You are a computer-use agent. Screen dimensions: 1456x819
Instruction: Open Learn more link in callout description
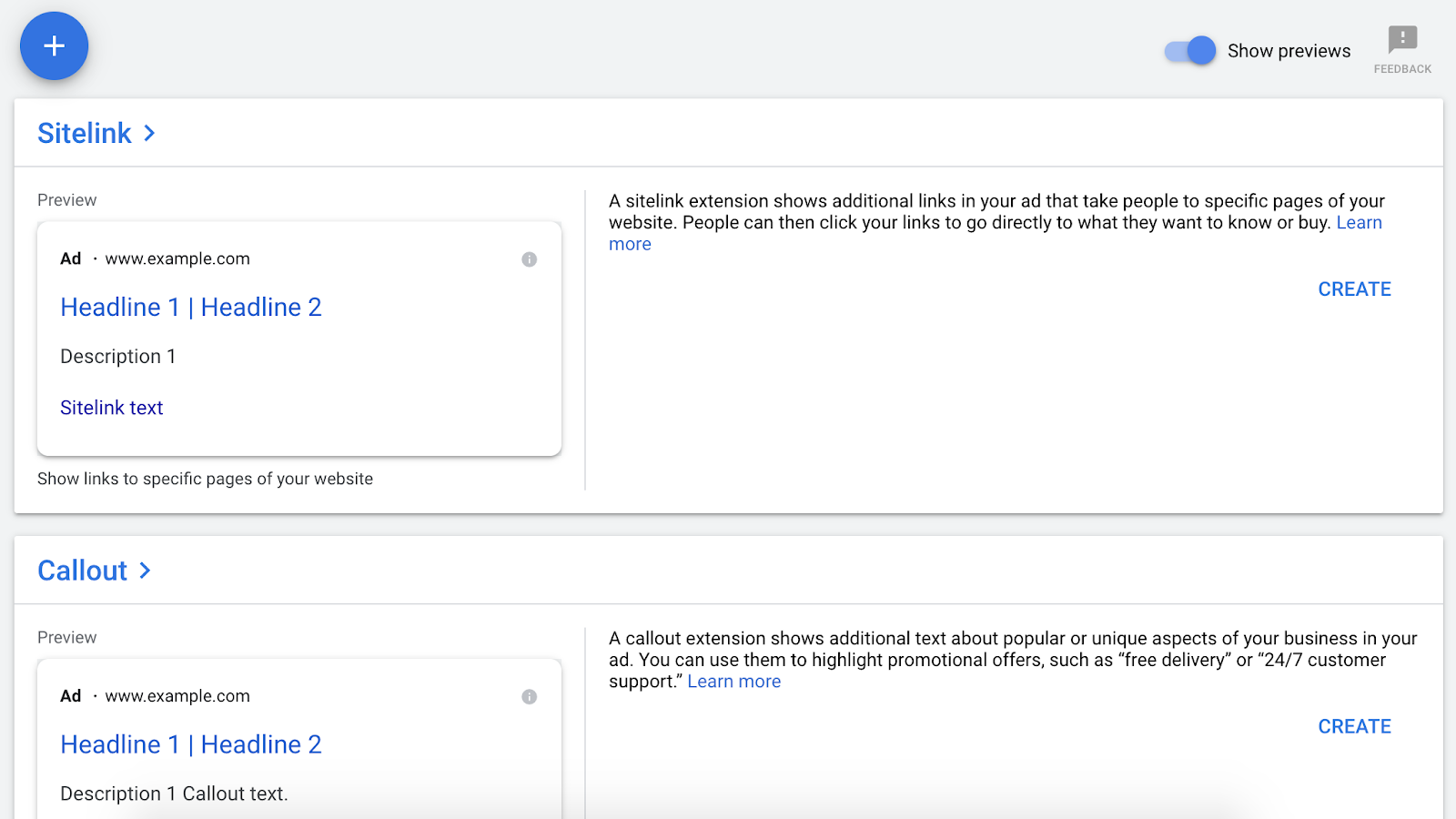click(733, 682)
